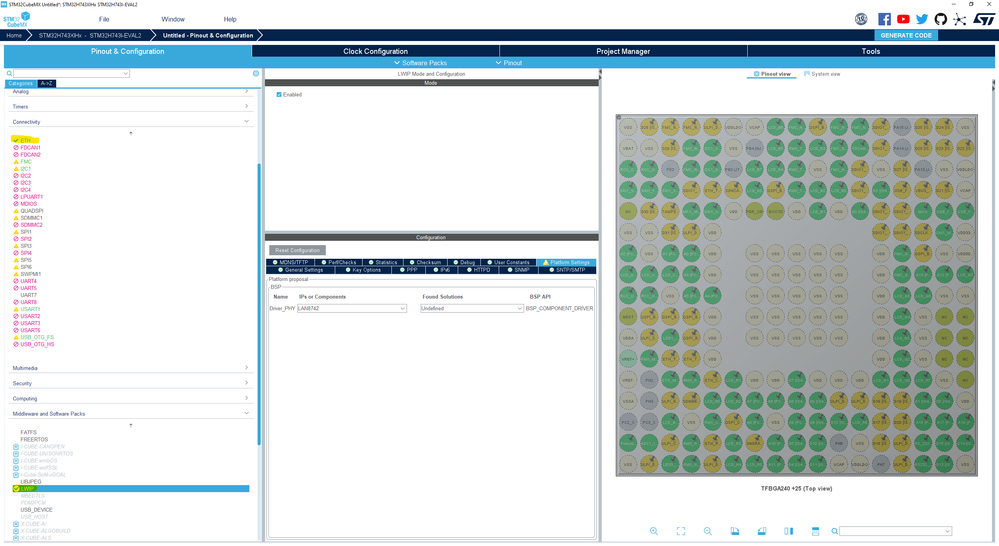
Task: Flip the chip view horizontally
Action: coord(789,531)
